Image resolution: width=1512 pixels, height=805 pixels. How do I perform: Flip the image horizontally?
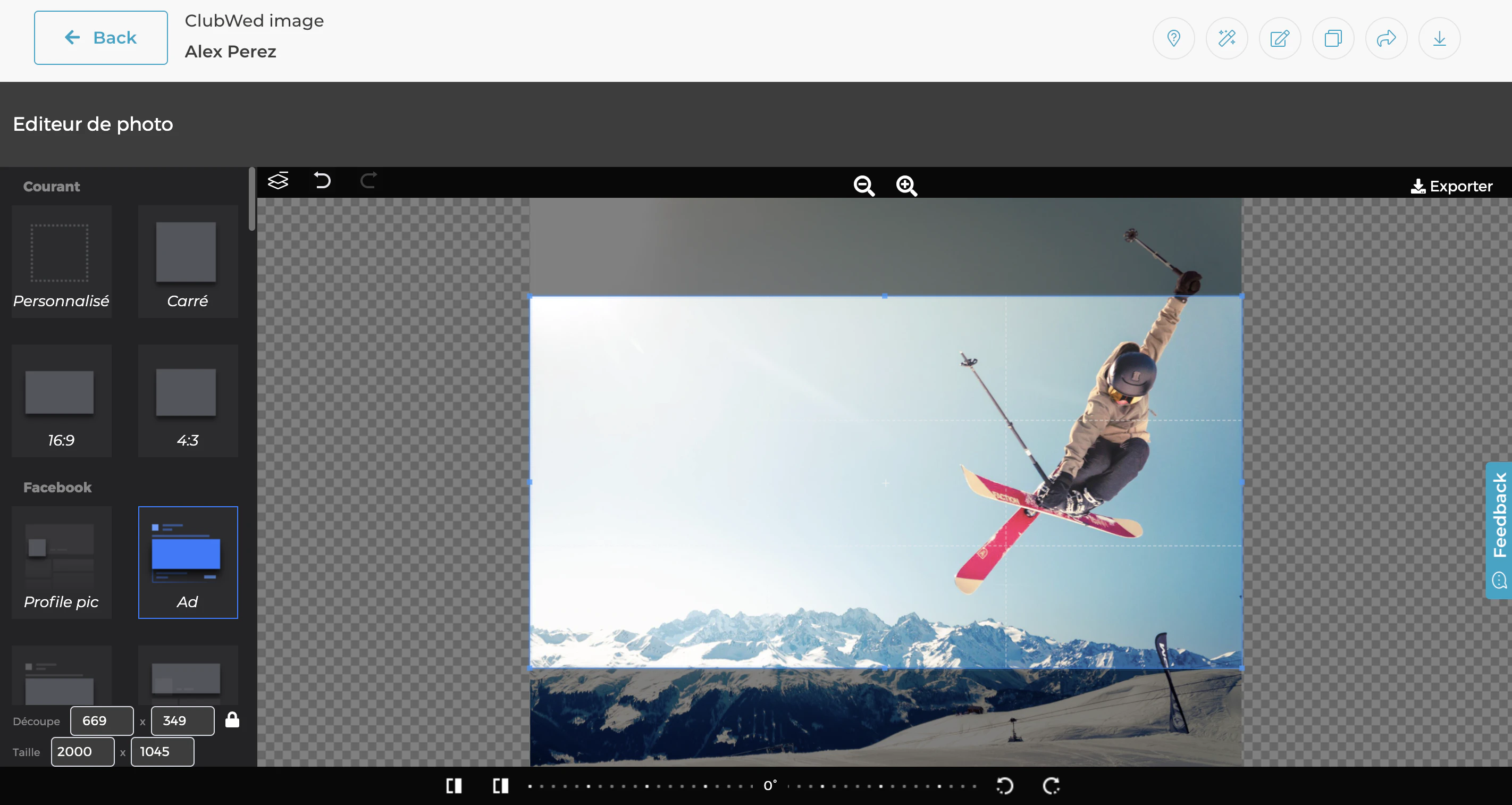coord(455,786)
